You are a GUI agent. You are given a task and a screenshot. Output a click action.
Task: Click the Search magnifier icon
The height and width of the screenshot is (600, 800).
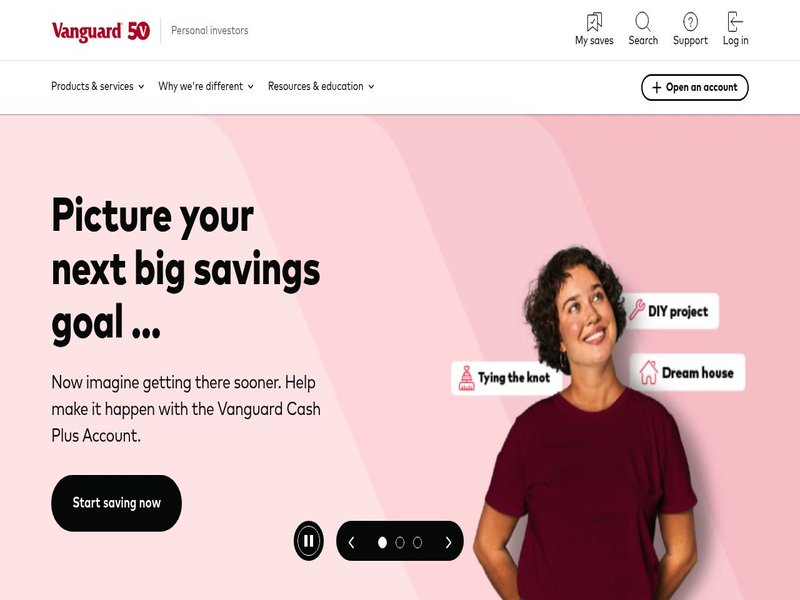[x=643, y=22]
